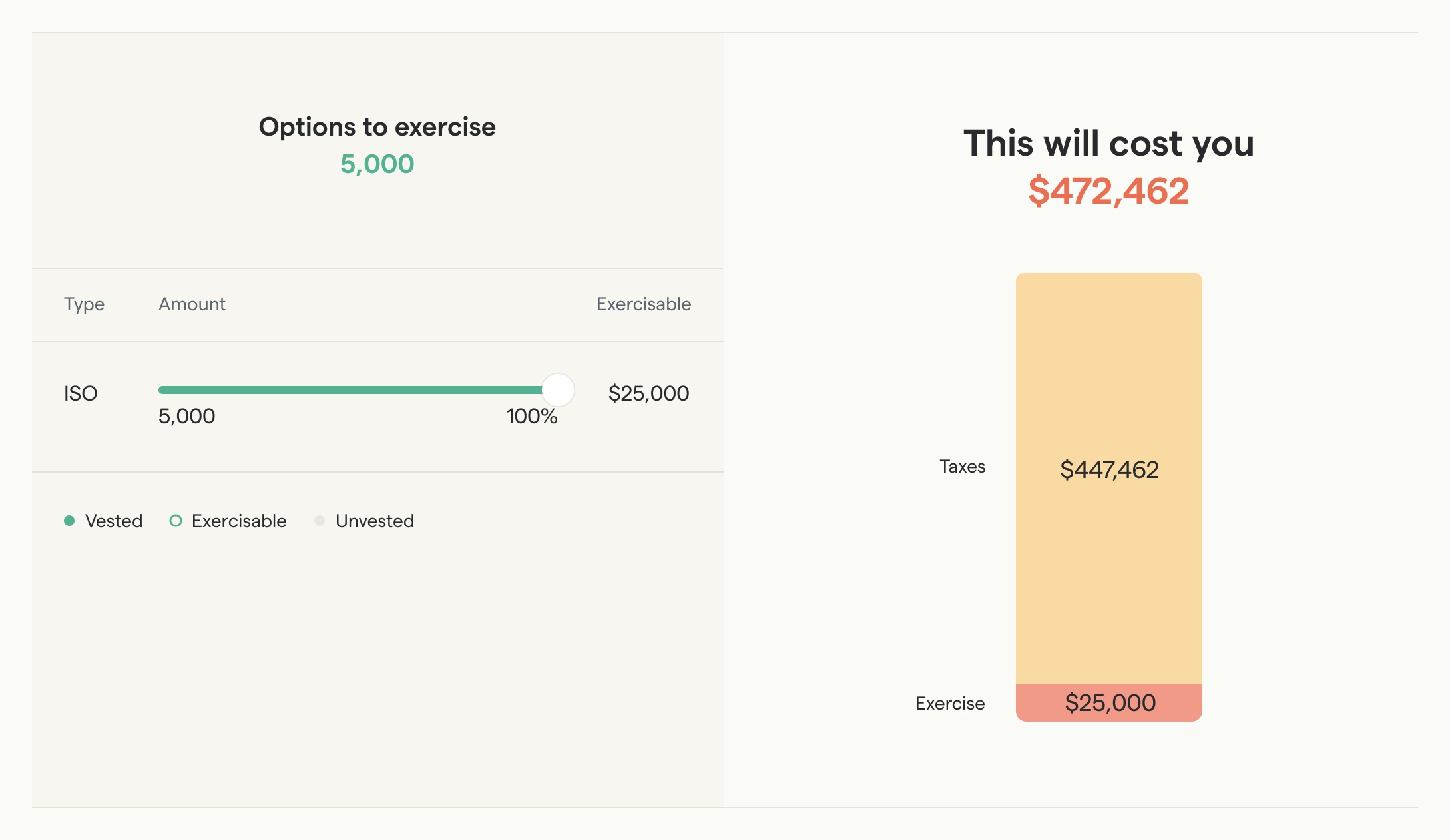
Task: Click the Options to exercise heading
Action: (377, 126)
